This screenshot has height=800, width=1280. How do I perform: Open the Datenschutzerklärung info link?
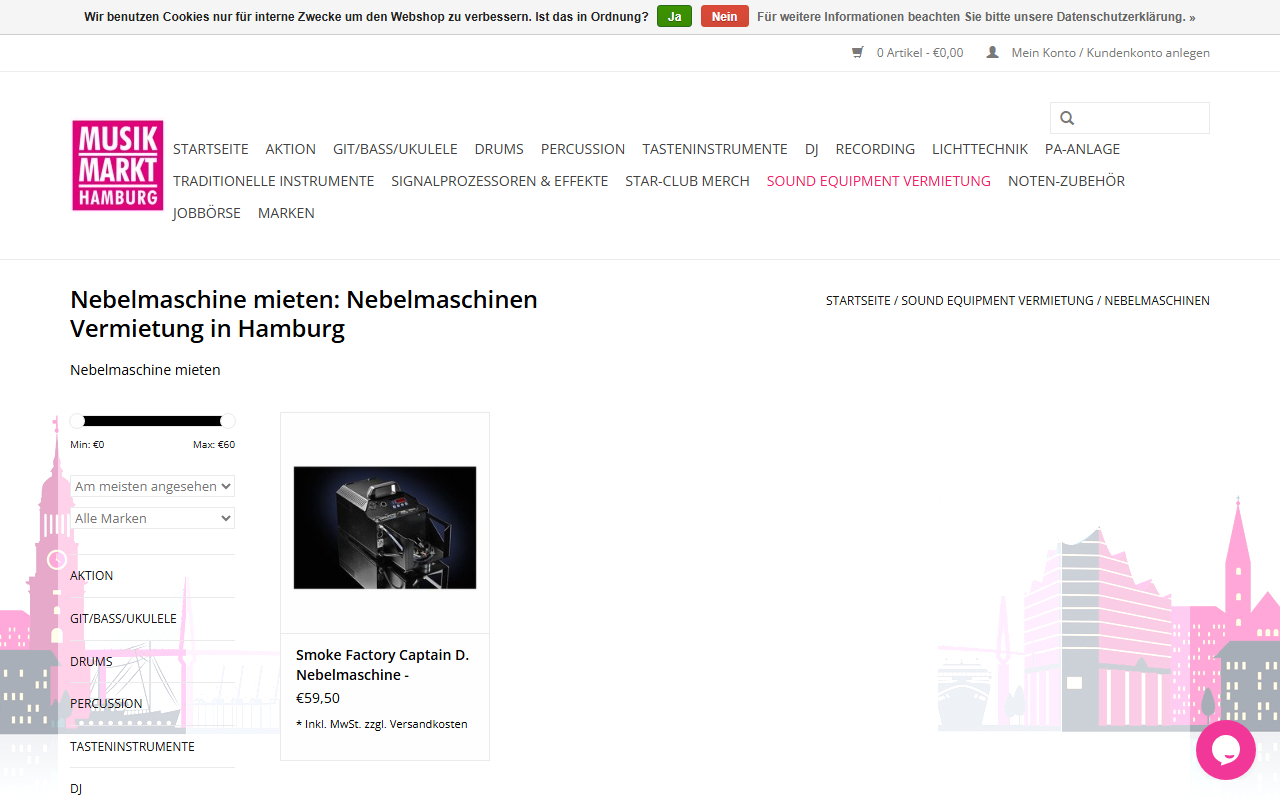(x=976, y=17)
